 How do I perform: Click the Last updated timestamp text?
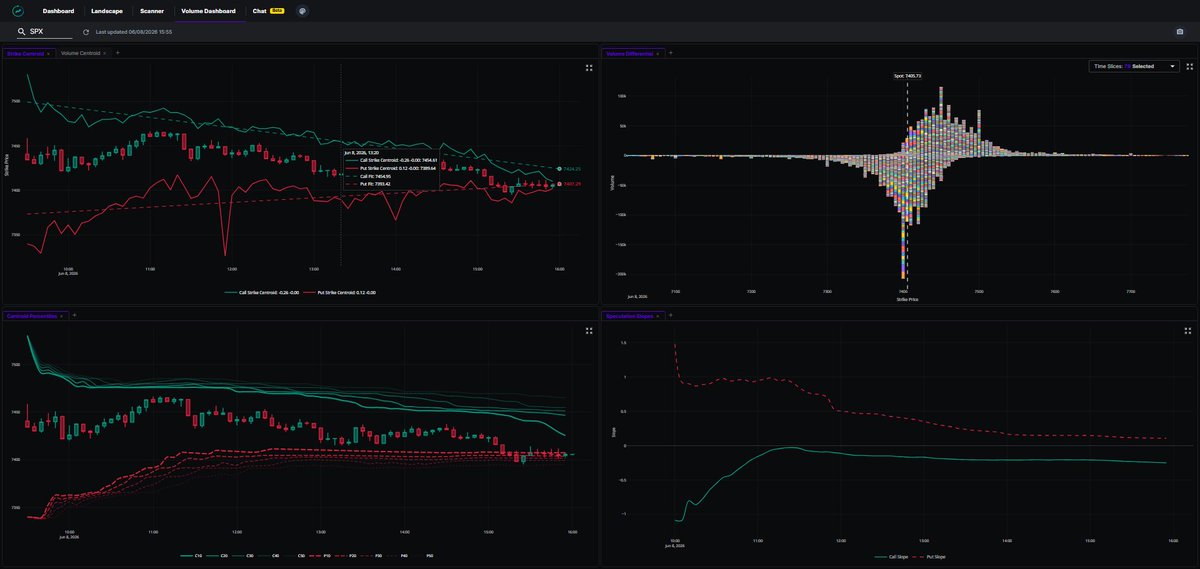pyautogui.click(x=134, y=32)
